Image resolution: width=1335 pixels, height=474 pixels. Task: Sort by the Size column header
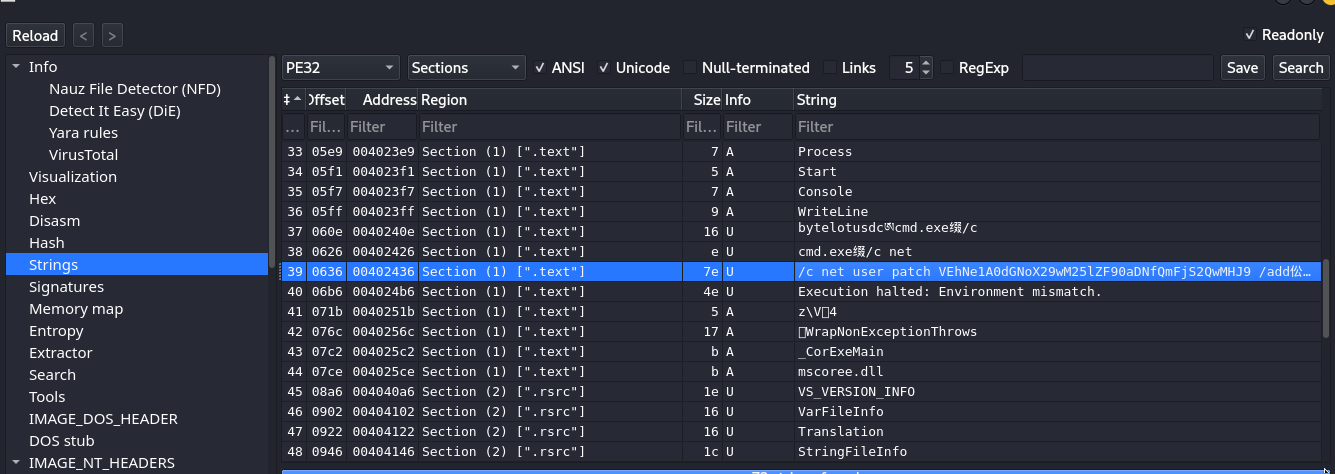coord(701,100)
